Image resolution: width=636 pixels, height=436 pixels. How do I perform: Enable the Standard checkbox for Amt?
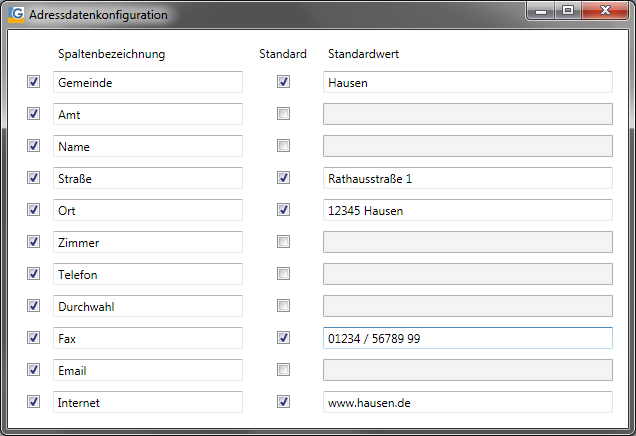[284, 114]
